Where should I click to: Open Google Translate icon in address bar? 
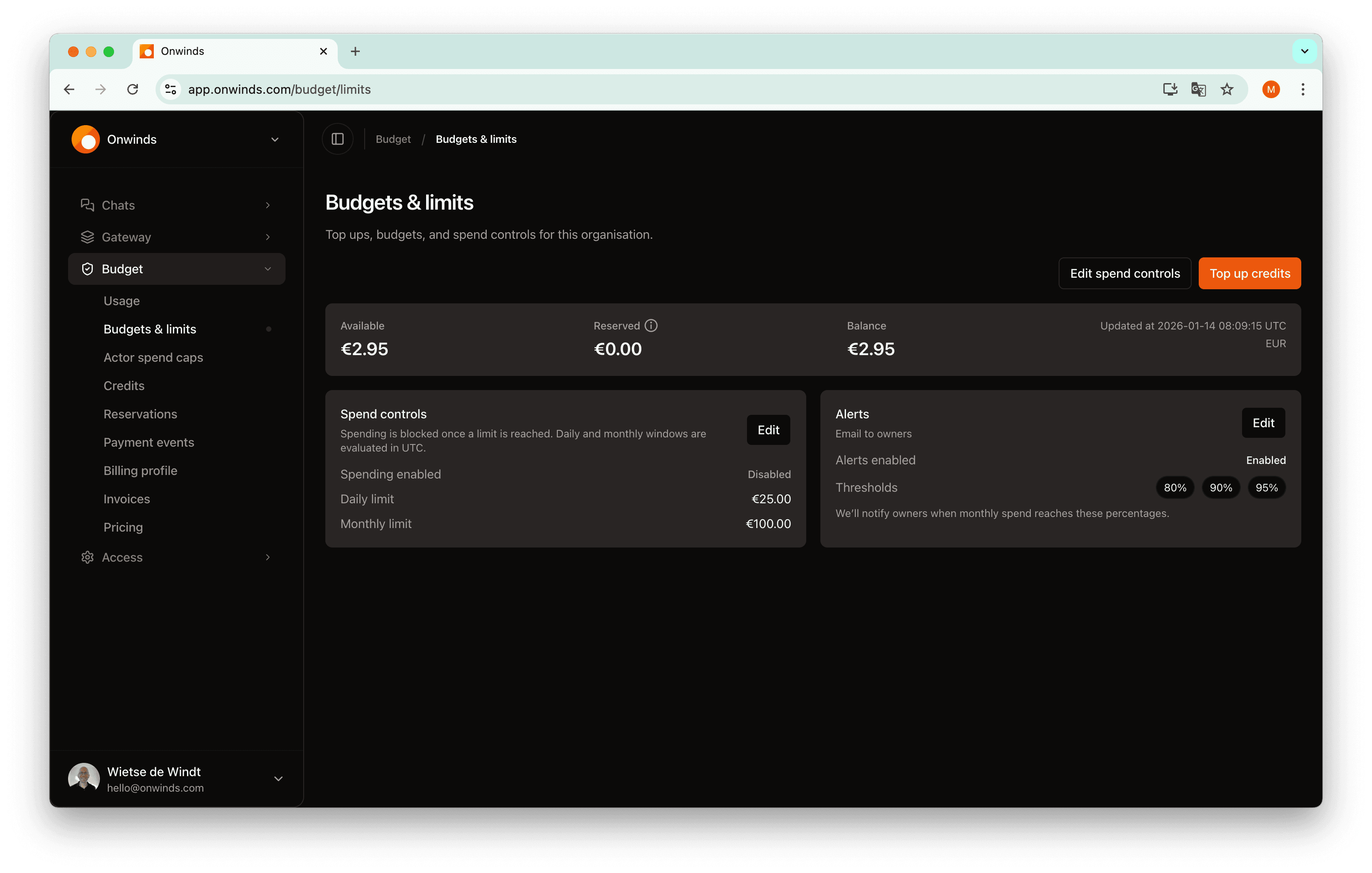click(1198, 89)
